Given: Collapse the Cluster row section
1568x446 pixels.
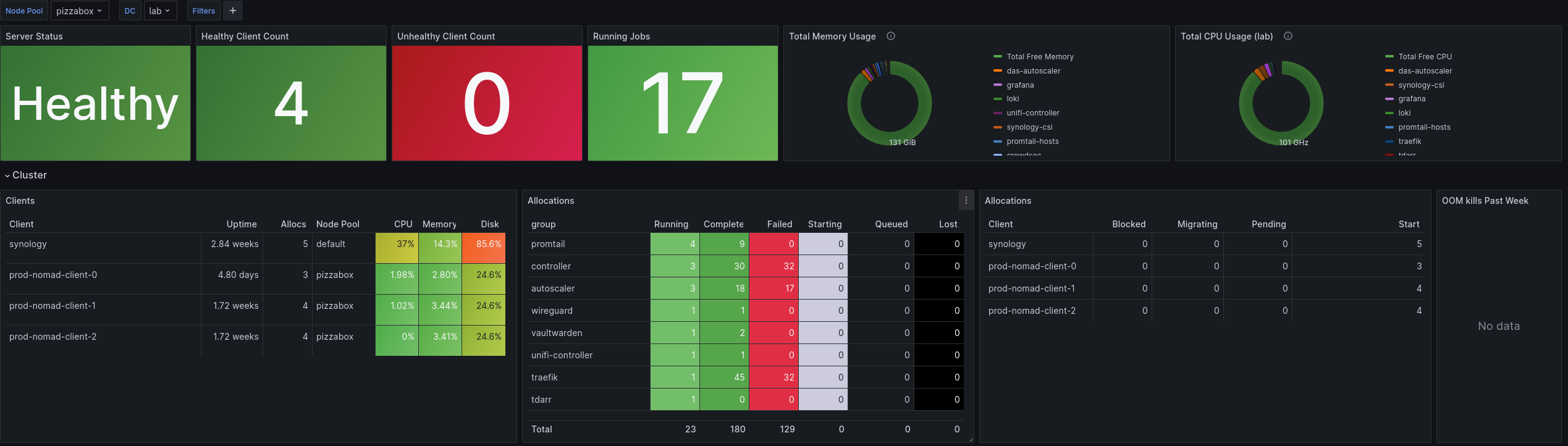Looking at the screenshot, I should tap(26, 175).
